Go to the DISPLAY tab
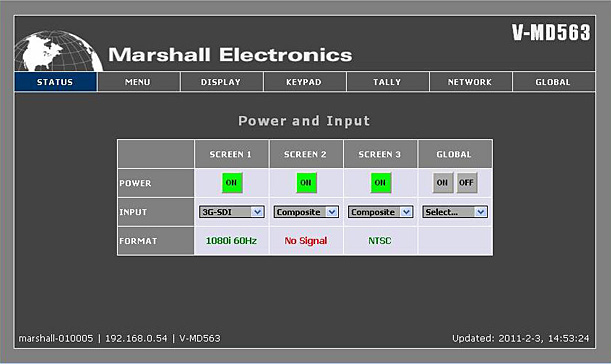 (222, 82)
